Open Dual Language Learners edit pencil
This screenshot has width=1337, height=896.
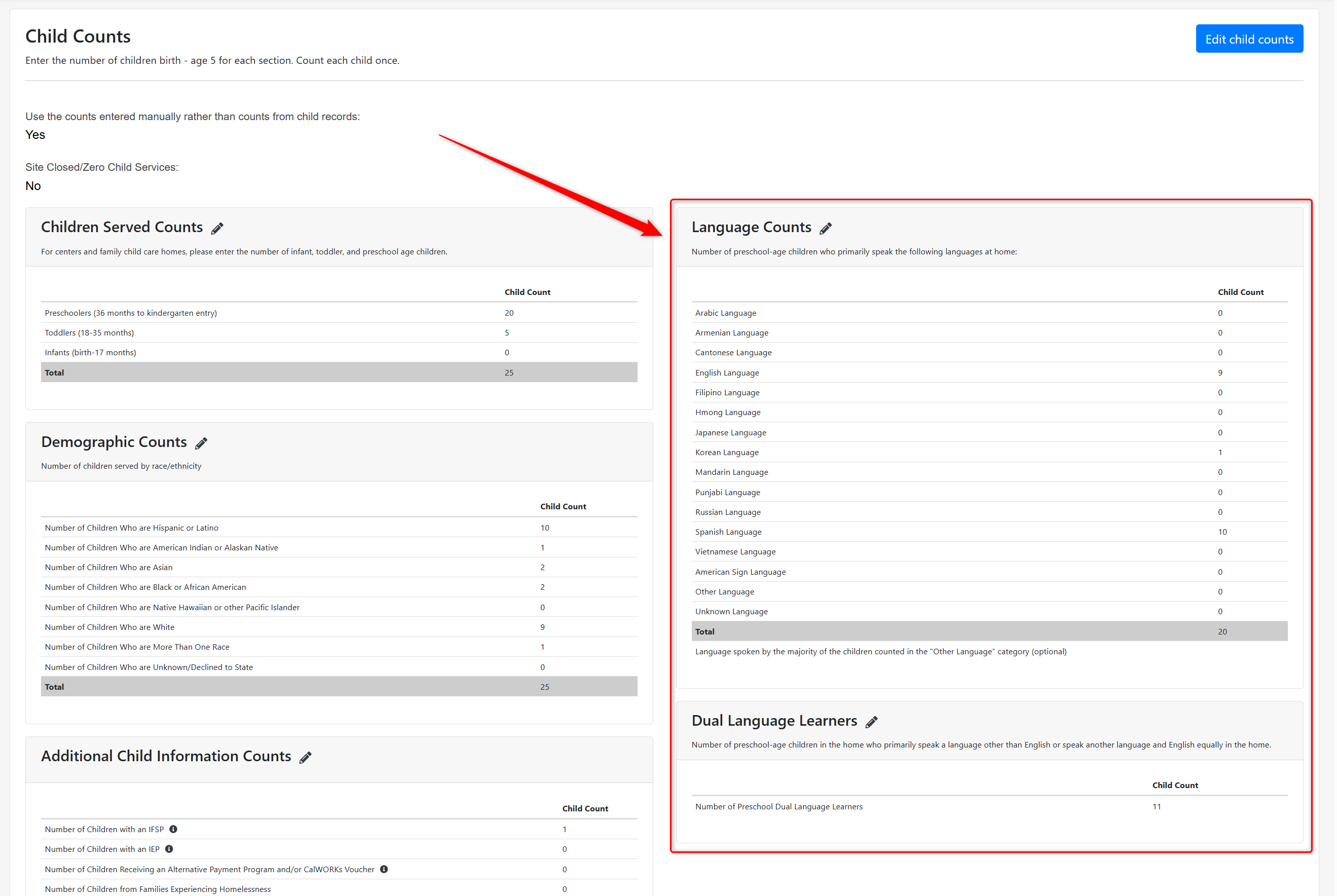click(x=871, y=722)
